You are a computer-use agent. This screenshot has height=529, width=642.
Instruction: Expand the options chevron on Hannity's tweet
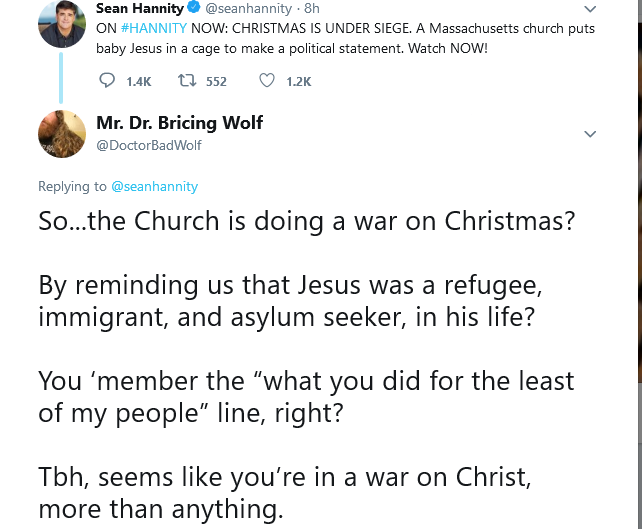589,10
